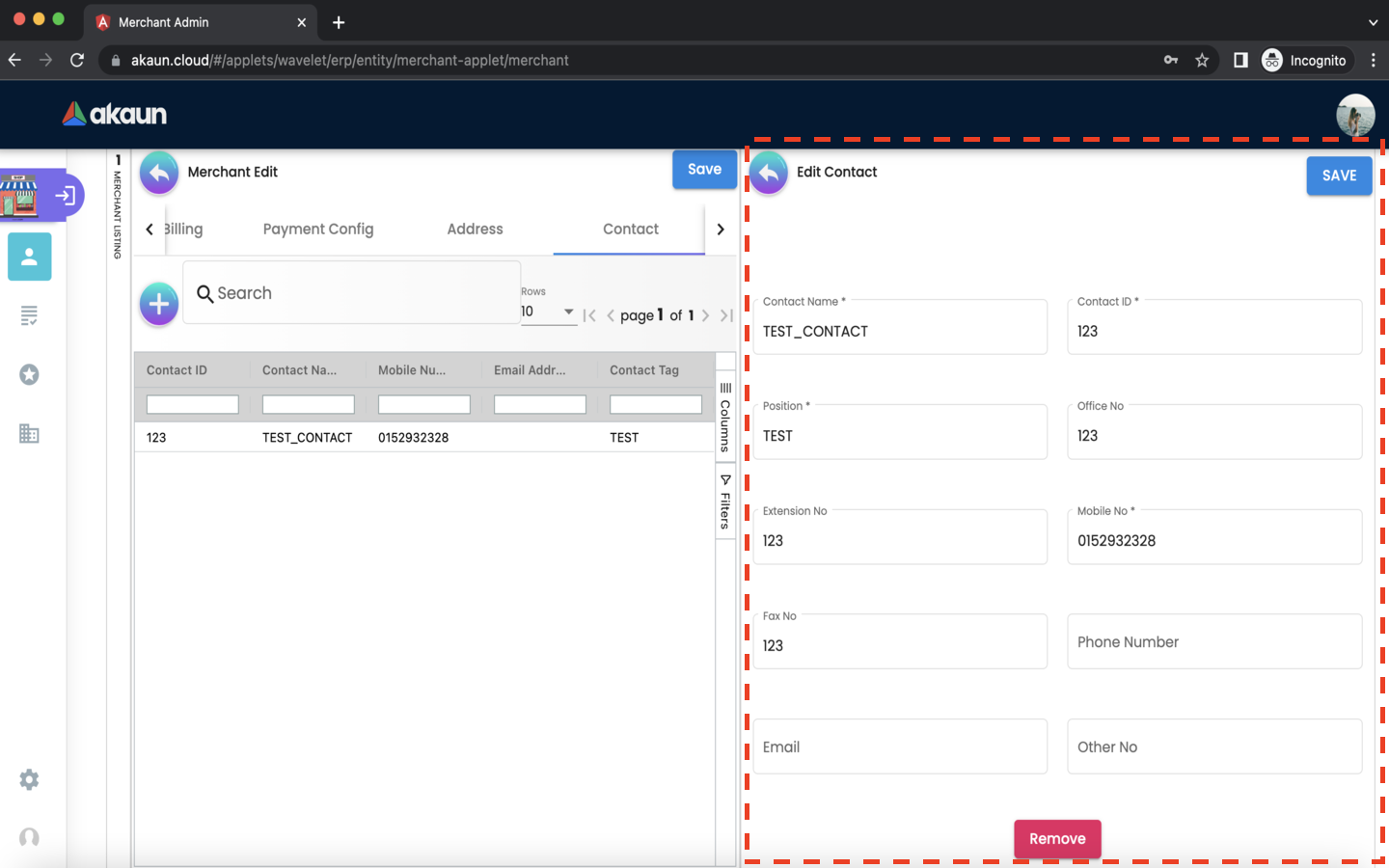Select the TEST_CONTACT table row
This screenshot has height=868, width=1389.
tap(424, 438)
